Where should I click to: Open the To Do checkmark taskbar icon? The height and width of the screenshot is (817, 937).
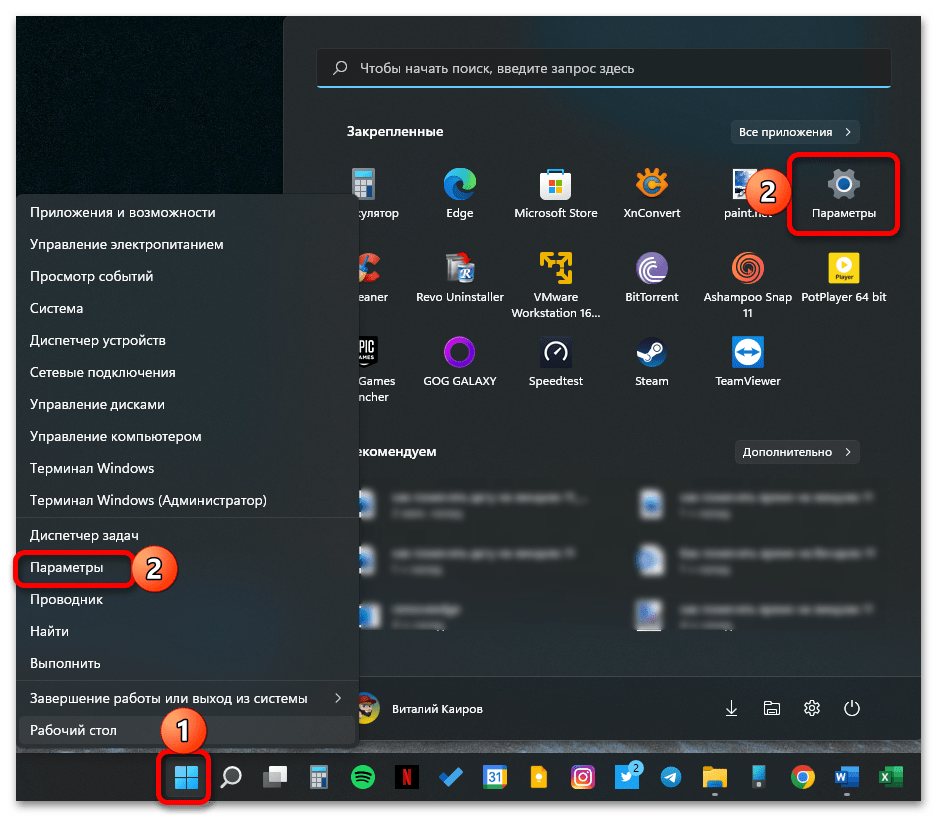(451, 777)
